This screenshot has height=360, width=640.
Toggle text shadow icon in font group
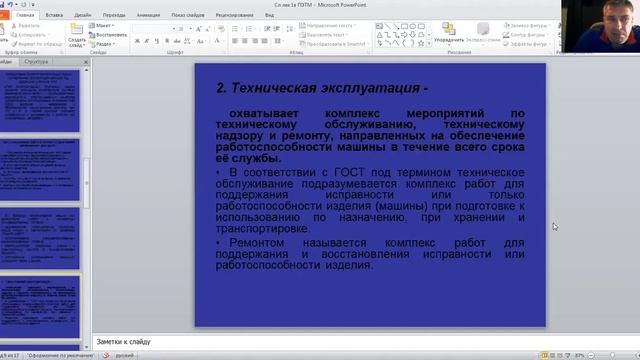tap(167, 41)
